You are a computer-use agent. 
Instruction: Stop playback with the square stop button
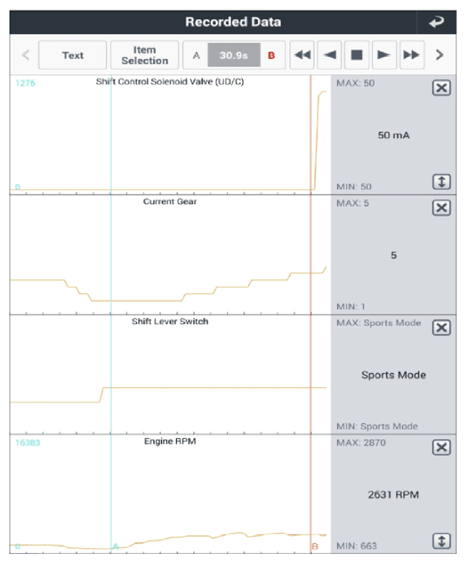click(356, 55)
